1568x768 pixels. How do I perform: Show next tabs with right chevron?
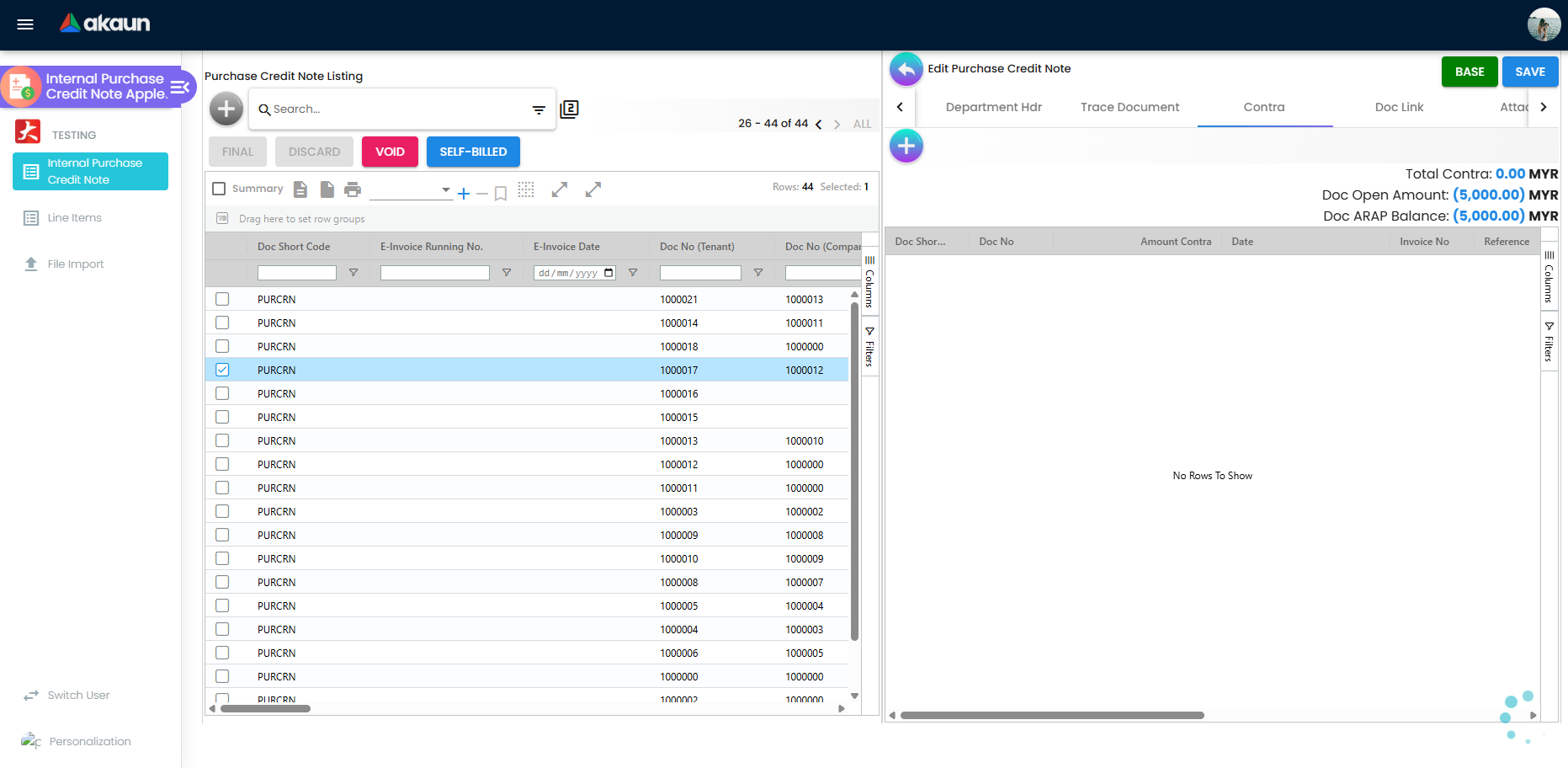(x=1544, y=107)
